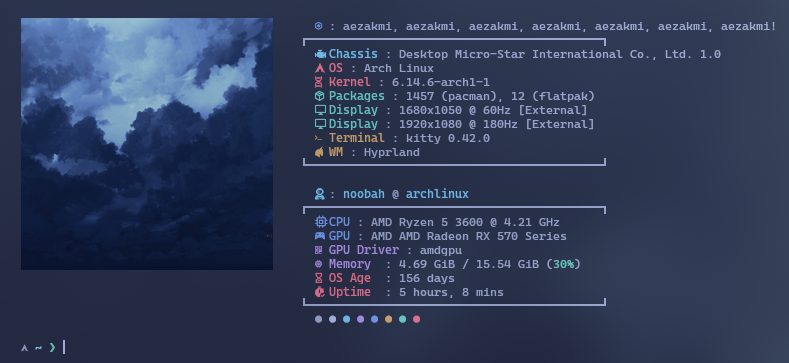
Task: Click the Chassis camera icon
Action: tap(320, 54)
